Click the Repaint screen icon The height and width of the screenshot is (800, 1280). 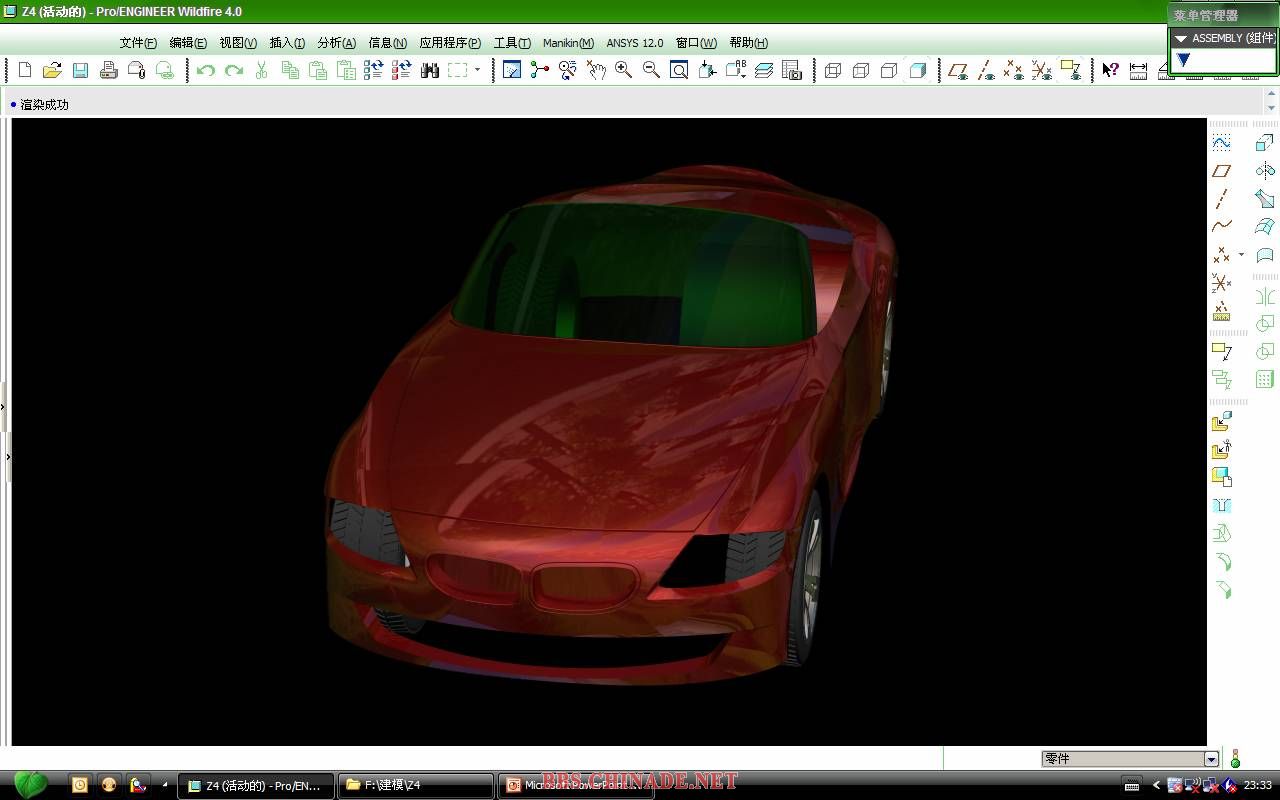pyautogui.click(x=512, y=70)
